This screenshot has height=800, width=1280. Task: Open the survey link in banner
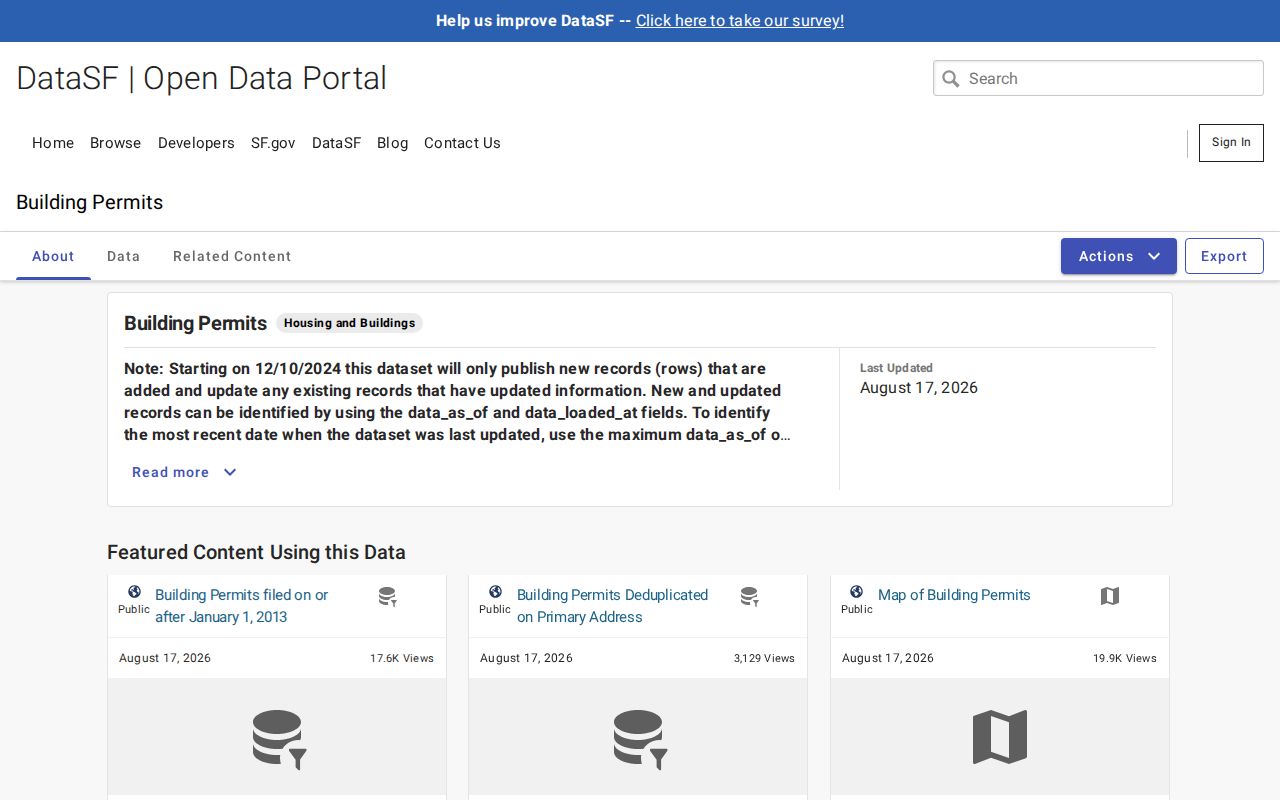(740, 20)
